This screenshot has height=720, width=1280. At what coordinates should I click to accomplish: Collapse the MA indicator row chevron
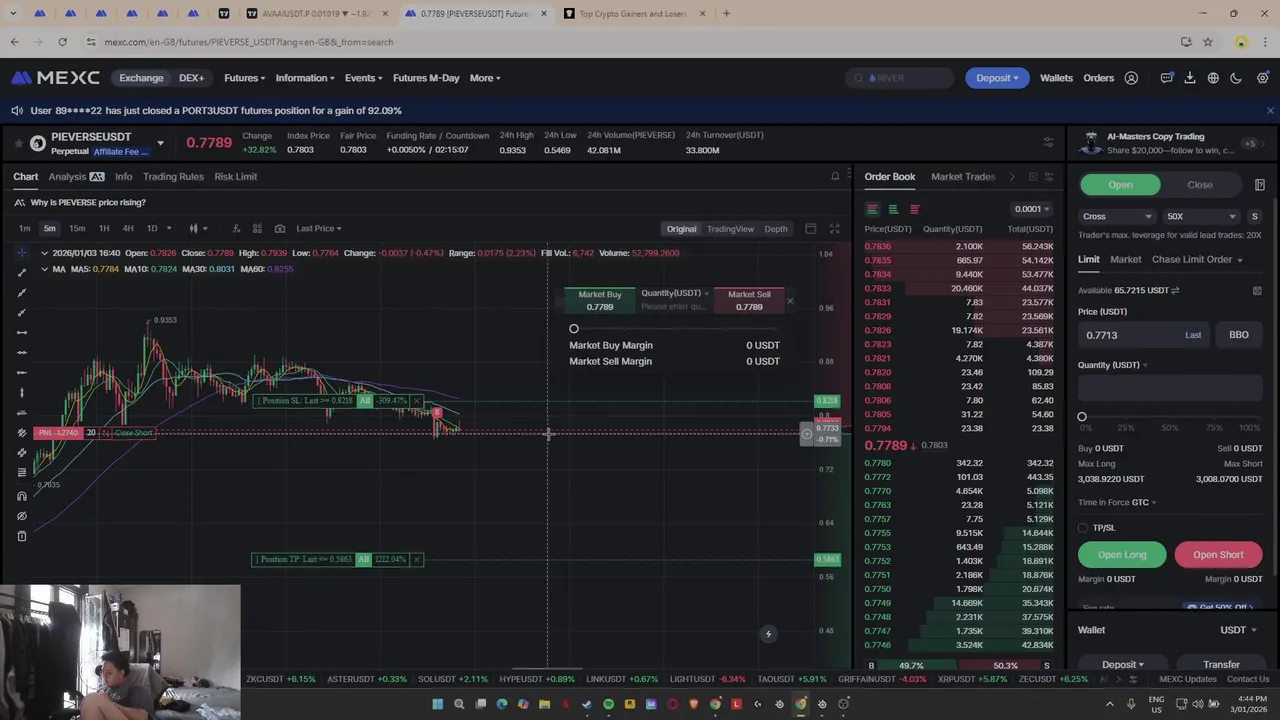(x=44, y=269)
